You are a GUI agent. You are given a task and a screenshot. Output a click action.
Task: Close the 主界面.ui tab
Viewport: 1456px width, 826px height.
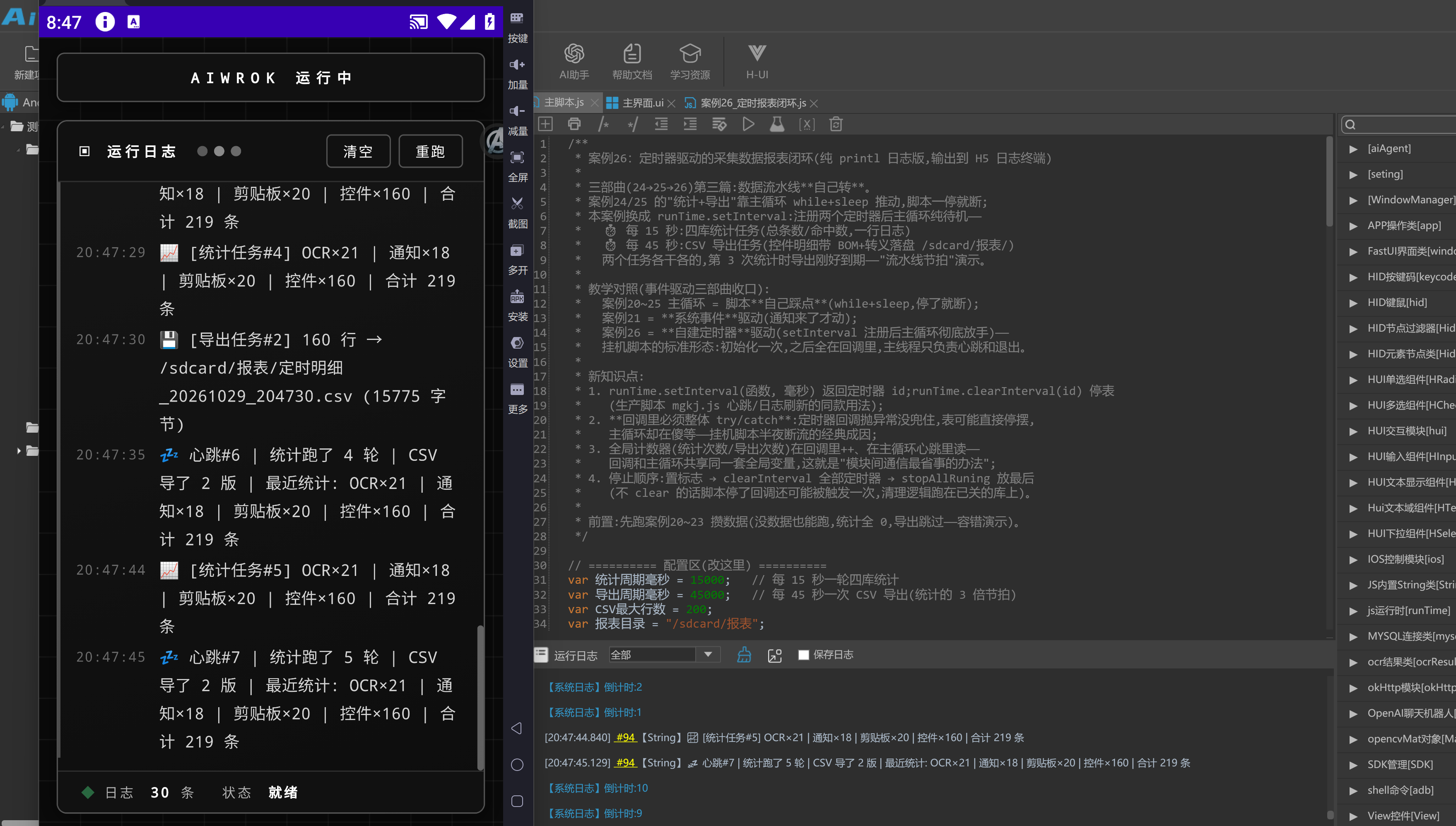(671, 103)
